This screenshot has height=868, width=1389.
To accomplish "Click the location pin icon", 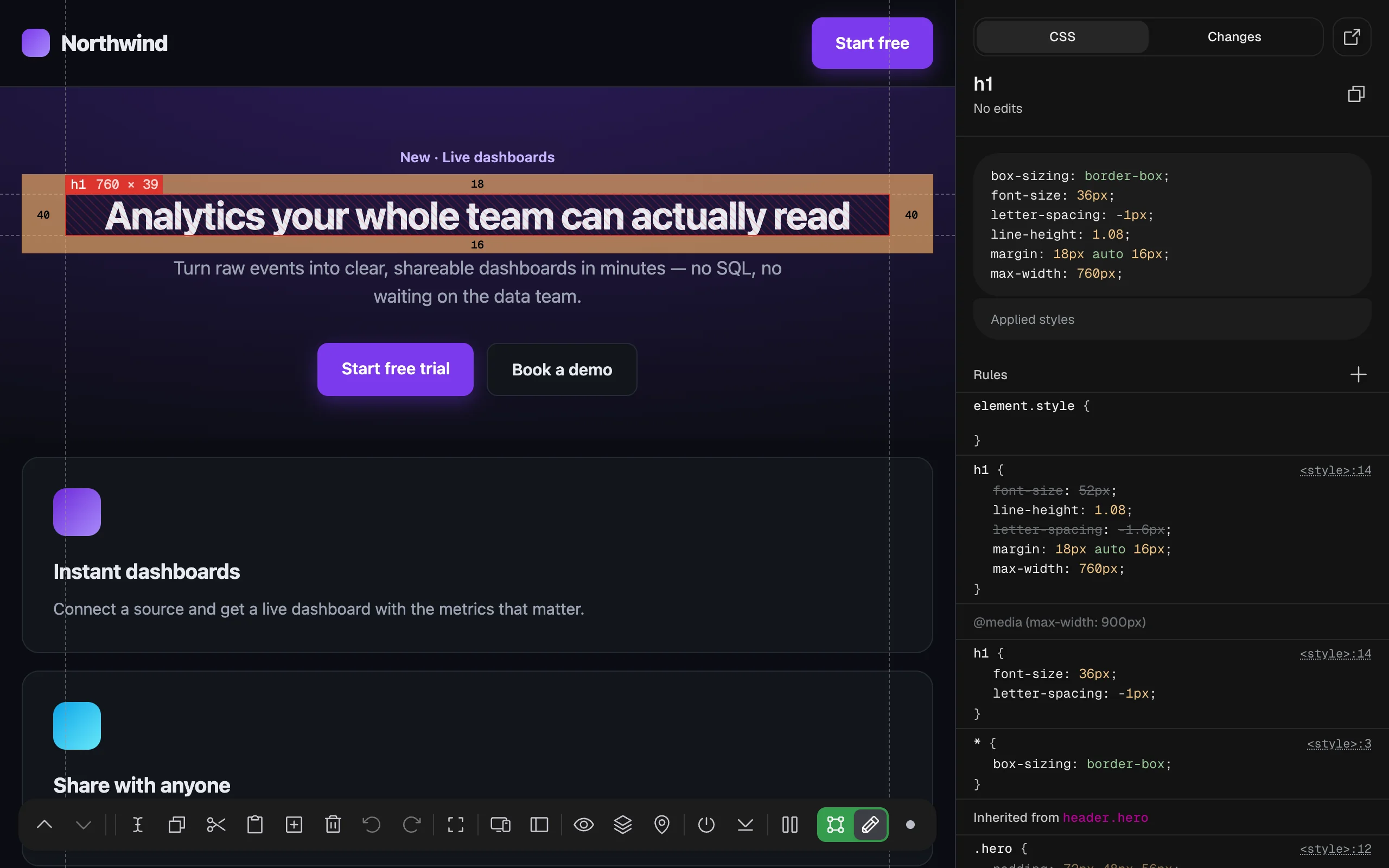I will tap(662, 825).
